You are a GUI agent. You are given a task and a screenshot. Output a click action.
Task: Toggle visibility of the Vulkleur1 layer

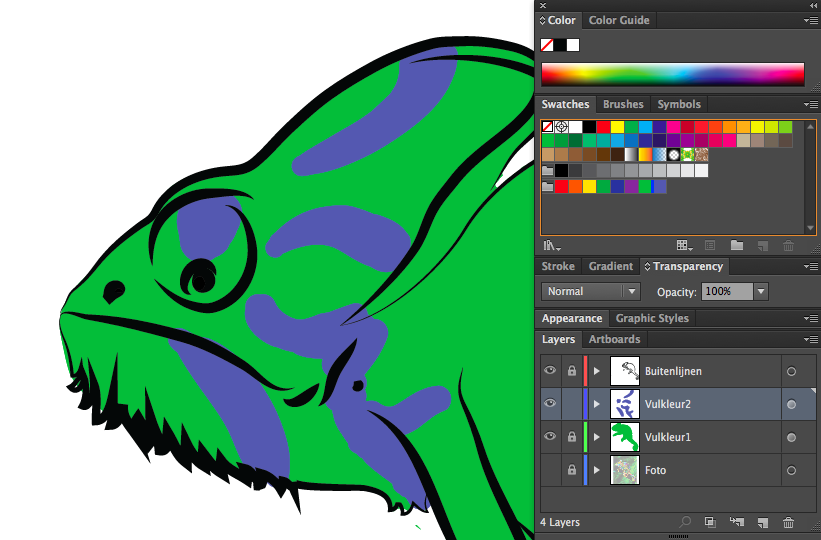[549, 437]
